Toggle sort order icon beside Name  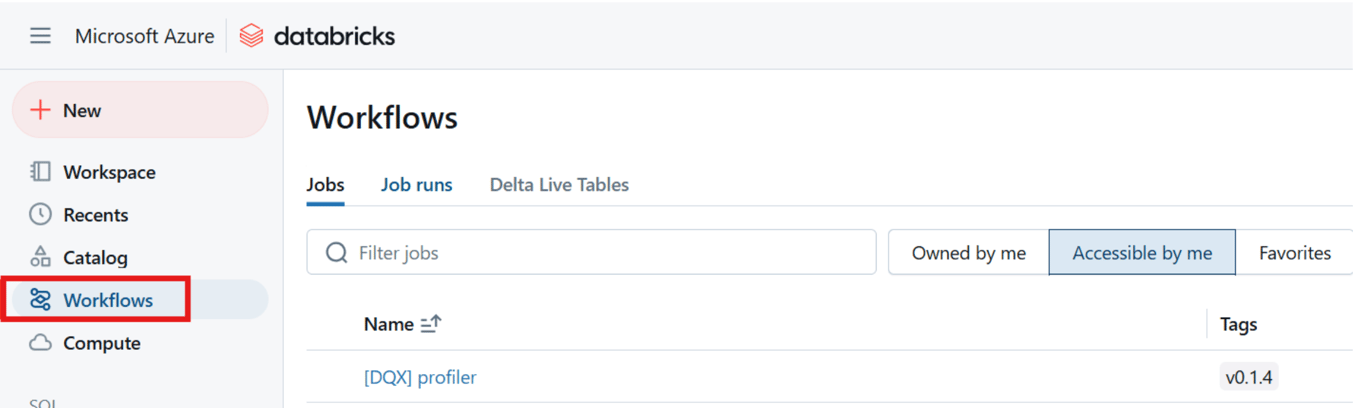click(431, 324)
